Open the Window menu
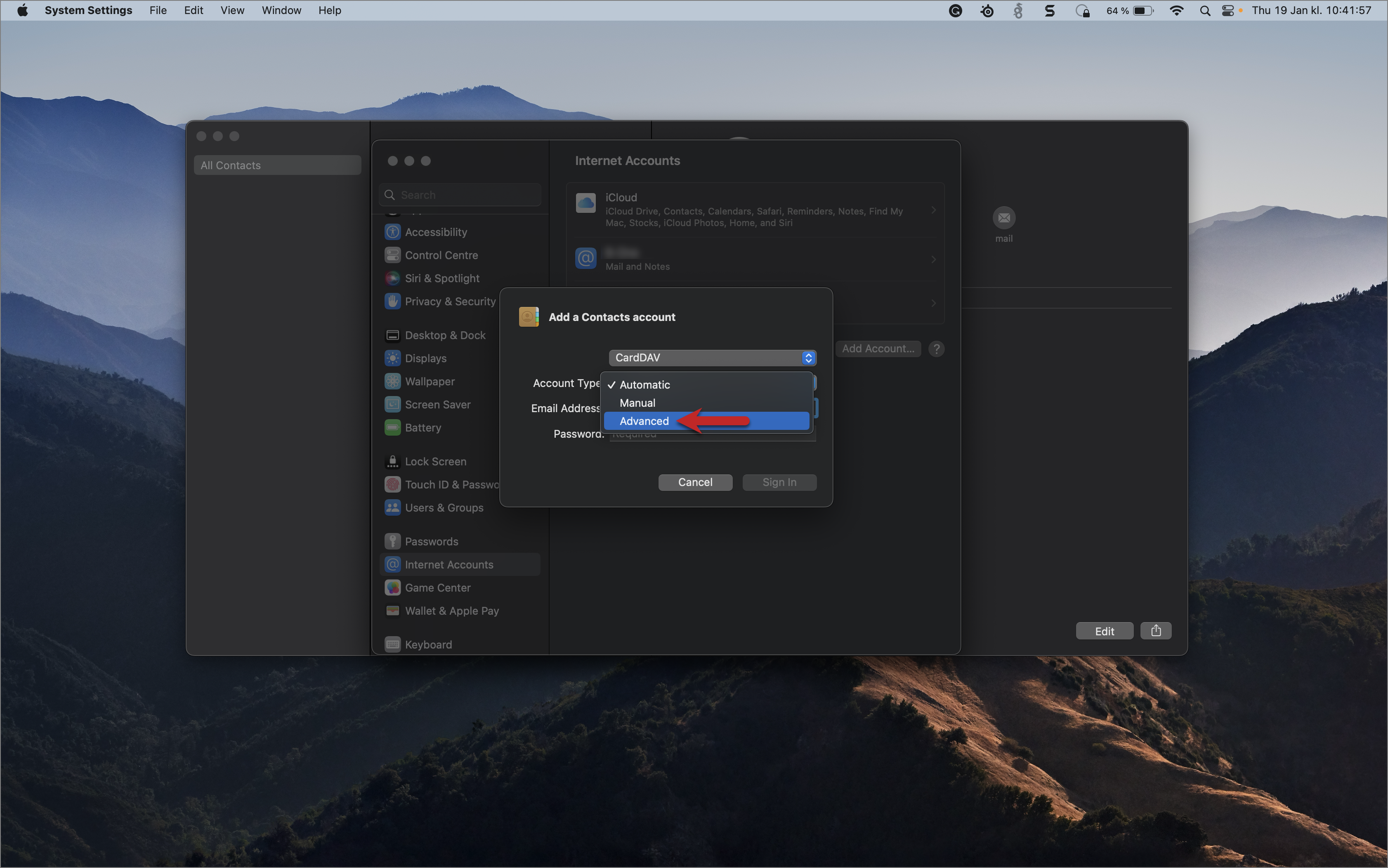Image resolution: width=1388 pixels, height=868 pixels. [281, 10]
